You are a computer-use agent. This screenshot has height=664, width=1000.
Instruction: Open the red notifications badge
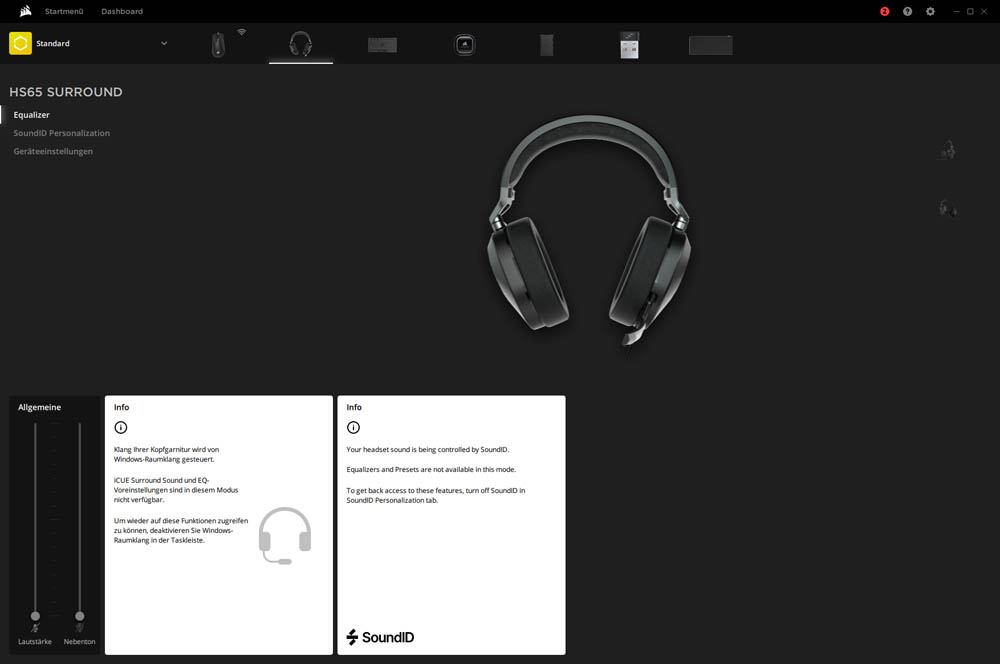[x=884, y=11]
